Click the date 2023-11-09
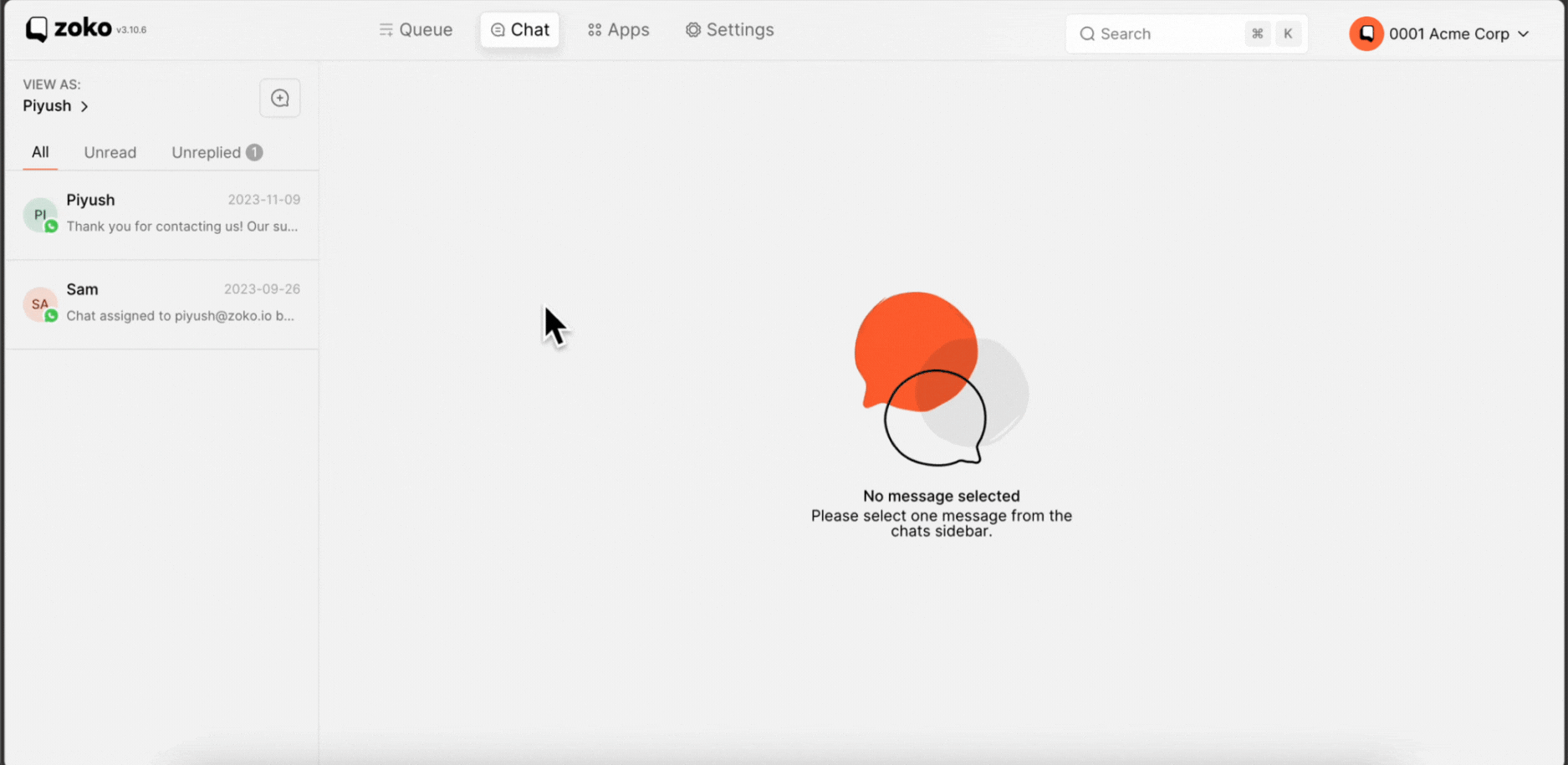 click(264, 200)
